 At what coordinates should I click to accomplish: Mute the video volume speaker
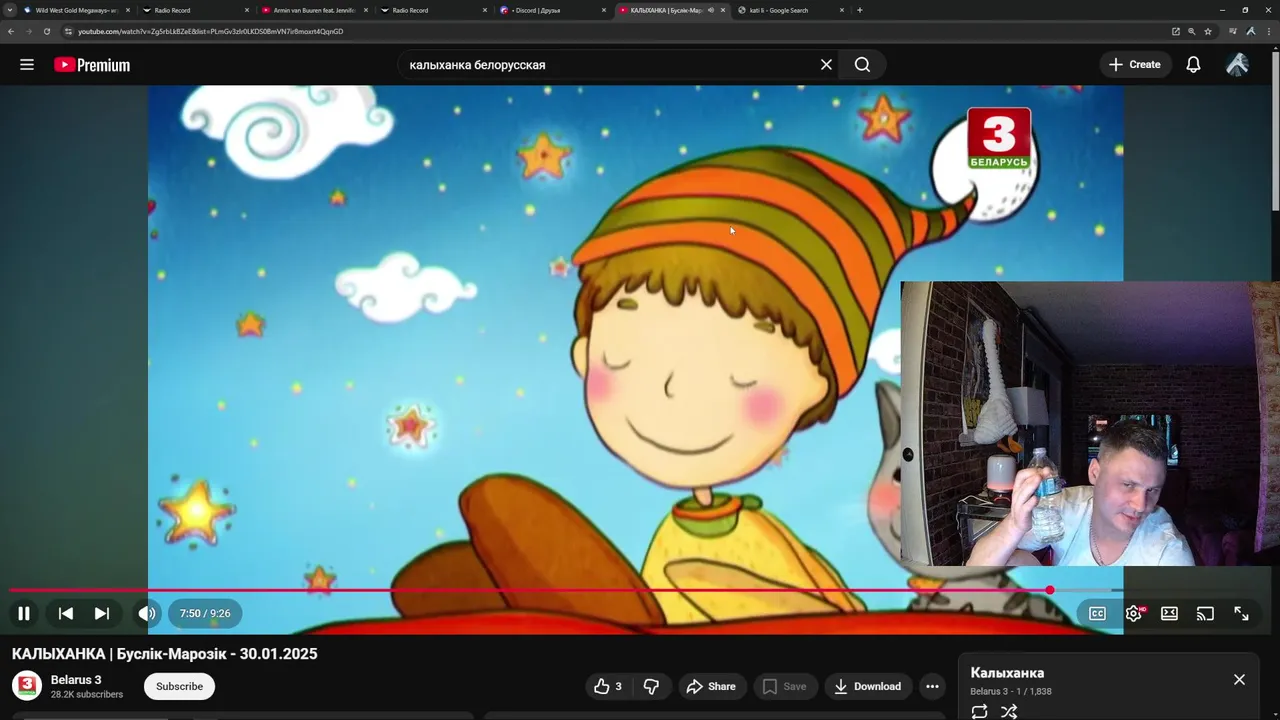tap(147, 614)
